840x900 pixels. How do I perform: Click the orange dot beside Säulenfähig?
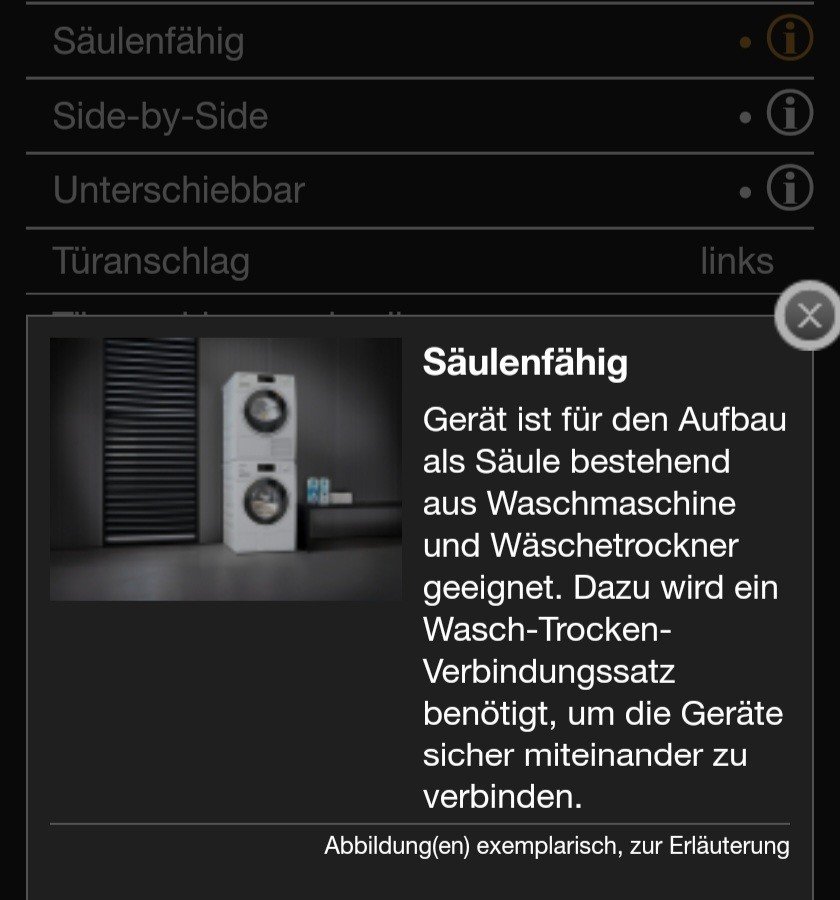745,42
